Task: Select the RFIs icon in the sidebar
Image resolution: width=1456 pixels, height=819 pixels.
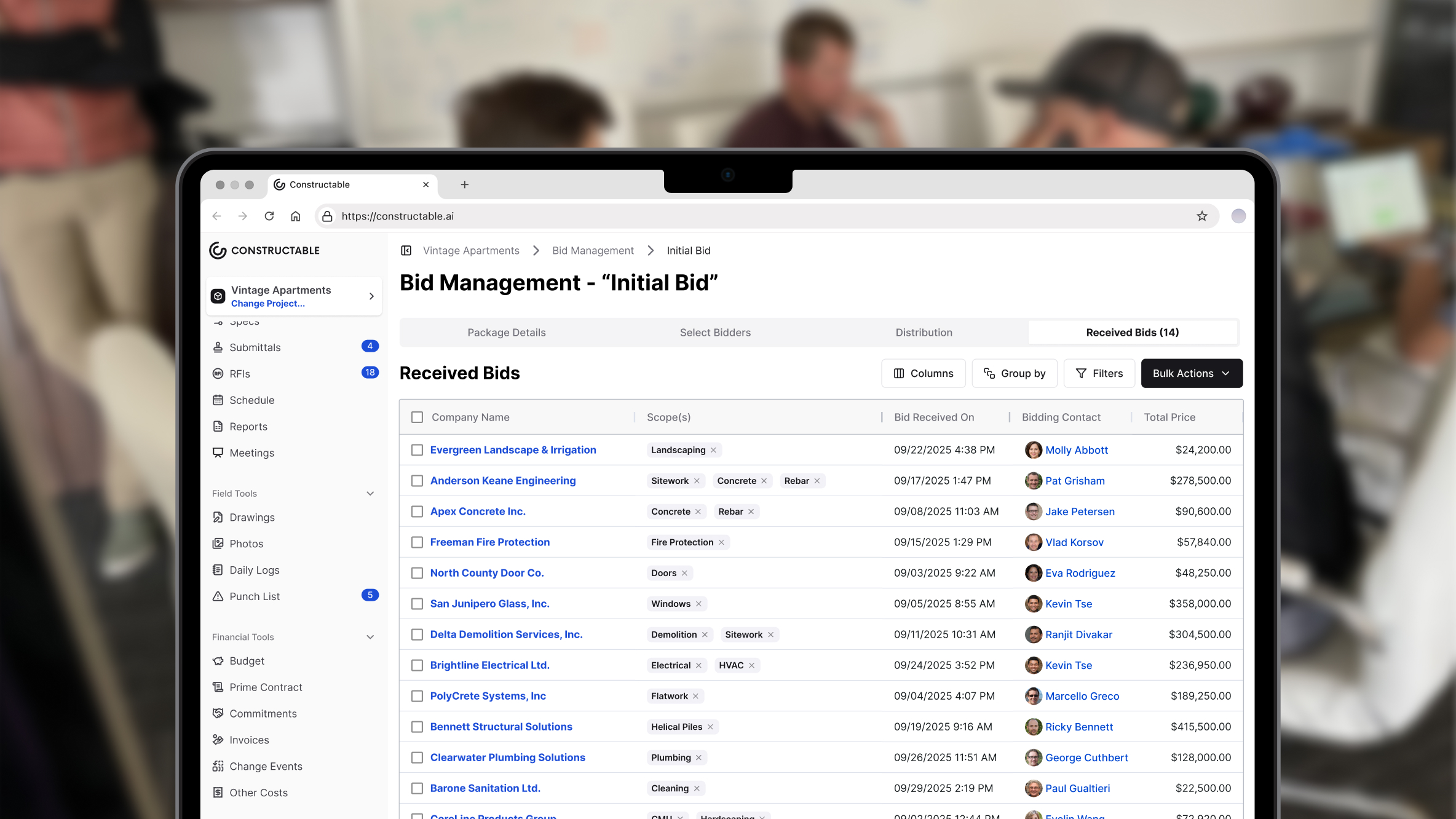Action: 218,373
